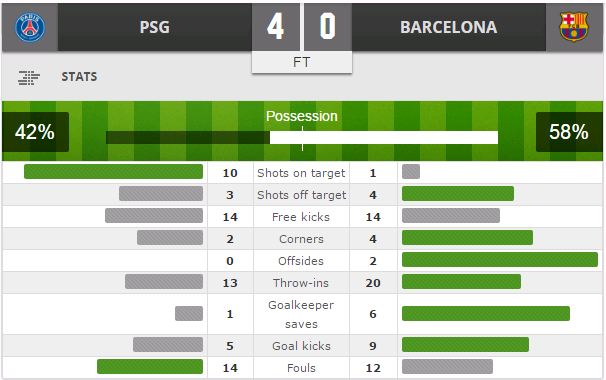
Task: Select the BARCELONA team name
Action: coord(449,27)
